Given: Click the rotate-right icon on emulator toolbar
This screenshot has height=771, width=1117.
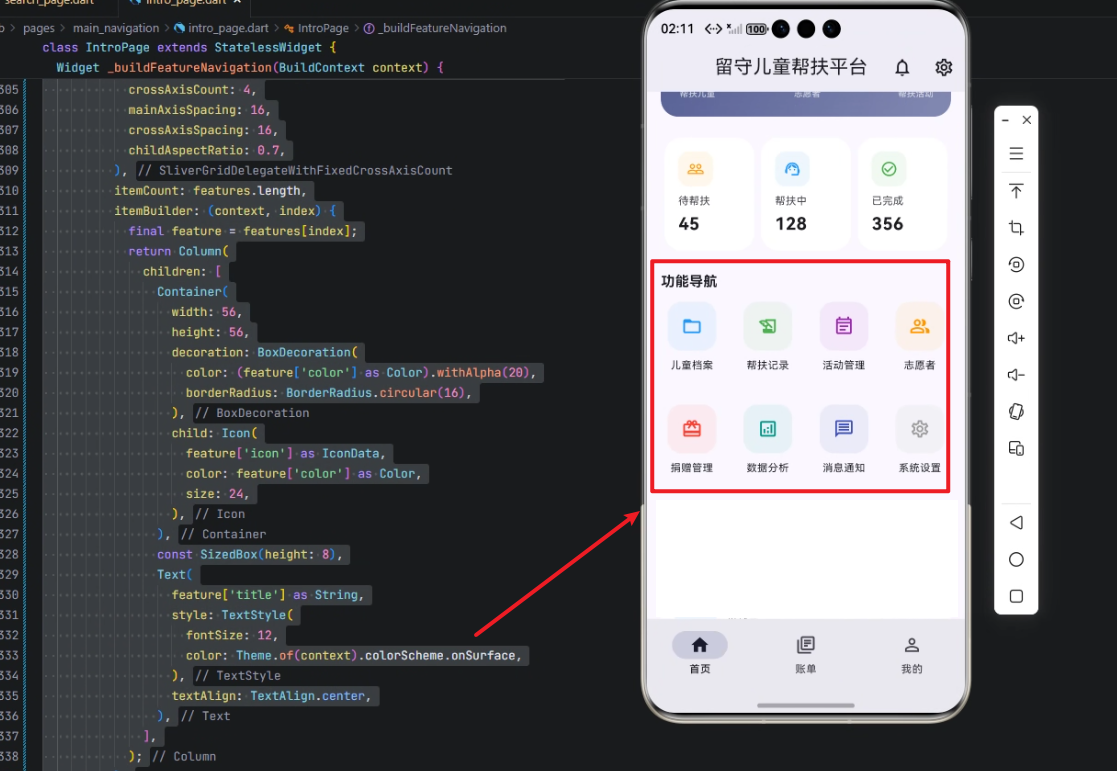Looking at the screenshot, I should (x=1016, y=301).
